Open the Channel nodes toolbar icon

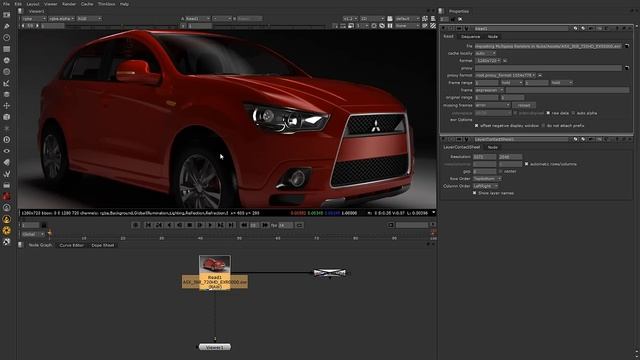7,49
